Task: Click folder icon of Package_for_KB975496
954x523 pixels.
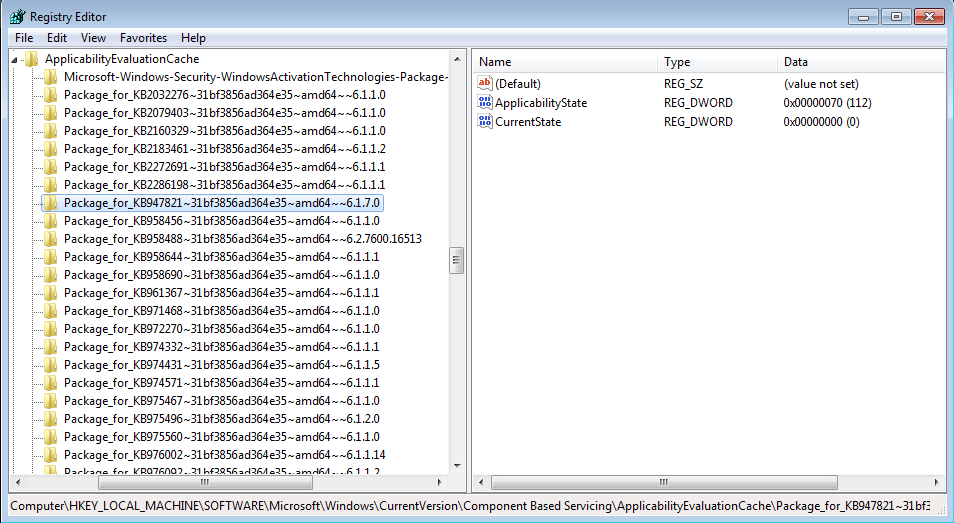Action: point(51,419)
